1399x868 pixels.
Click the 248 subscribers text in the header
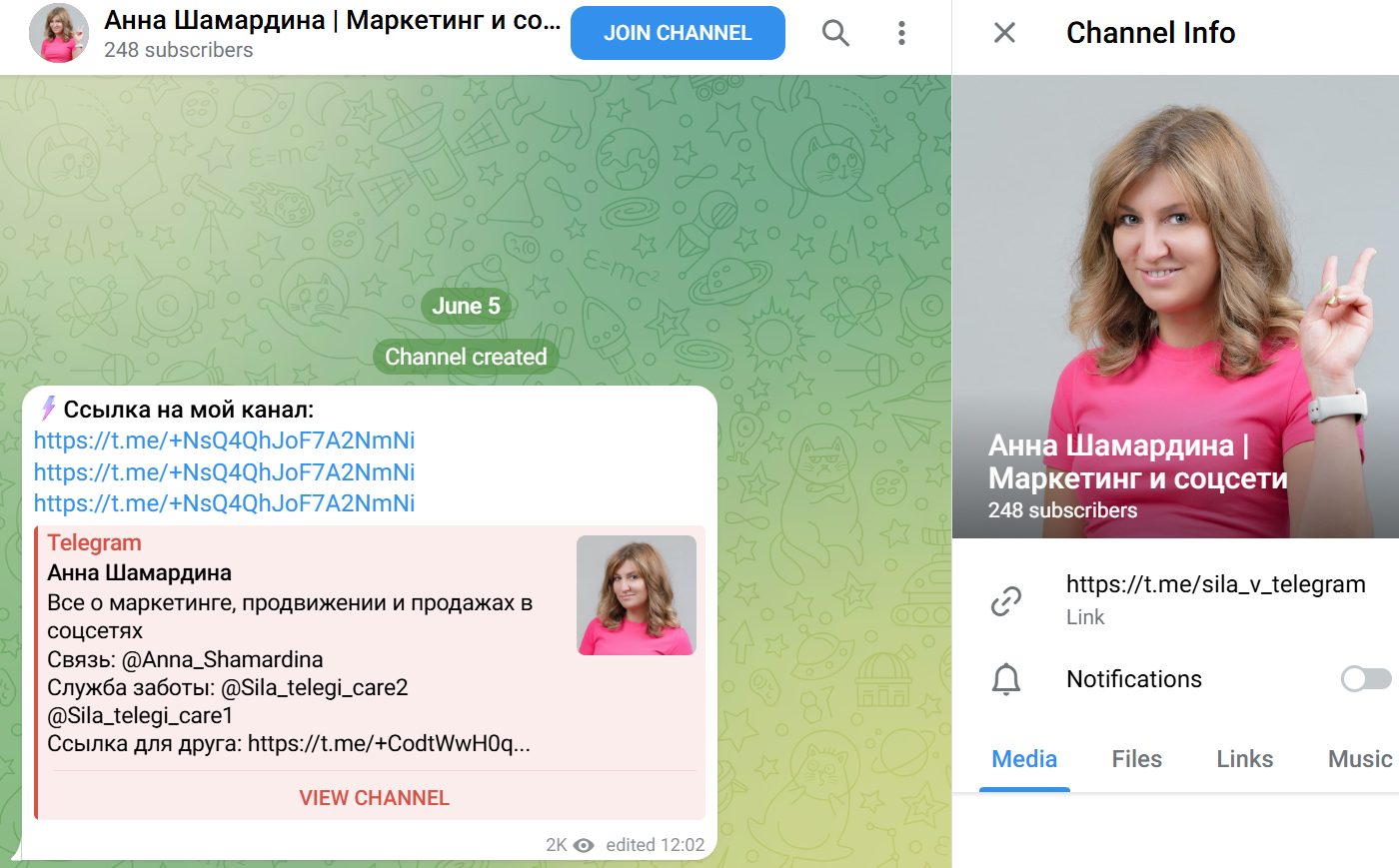tap(179, 50)
